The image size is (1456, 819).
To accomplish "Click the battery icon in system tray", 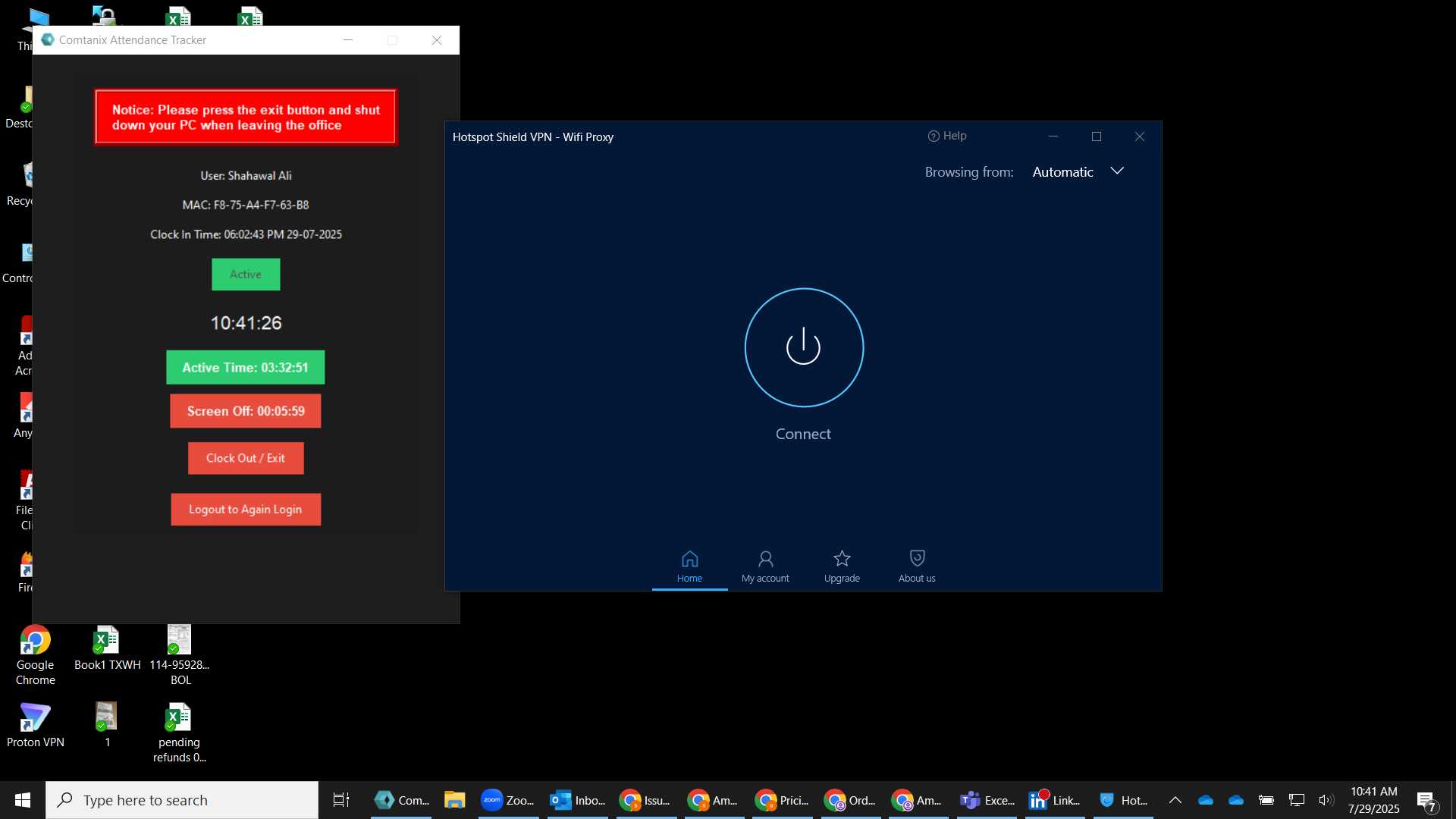I will click(1266, 800).
